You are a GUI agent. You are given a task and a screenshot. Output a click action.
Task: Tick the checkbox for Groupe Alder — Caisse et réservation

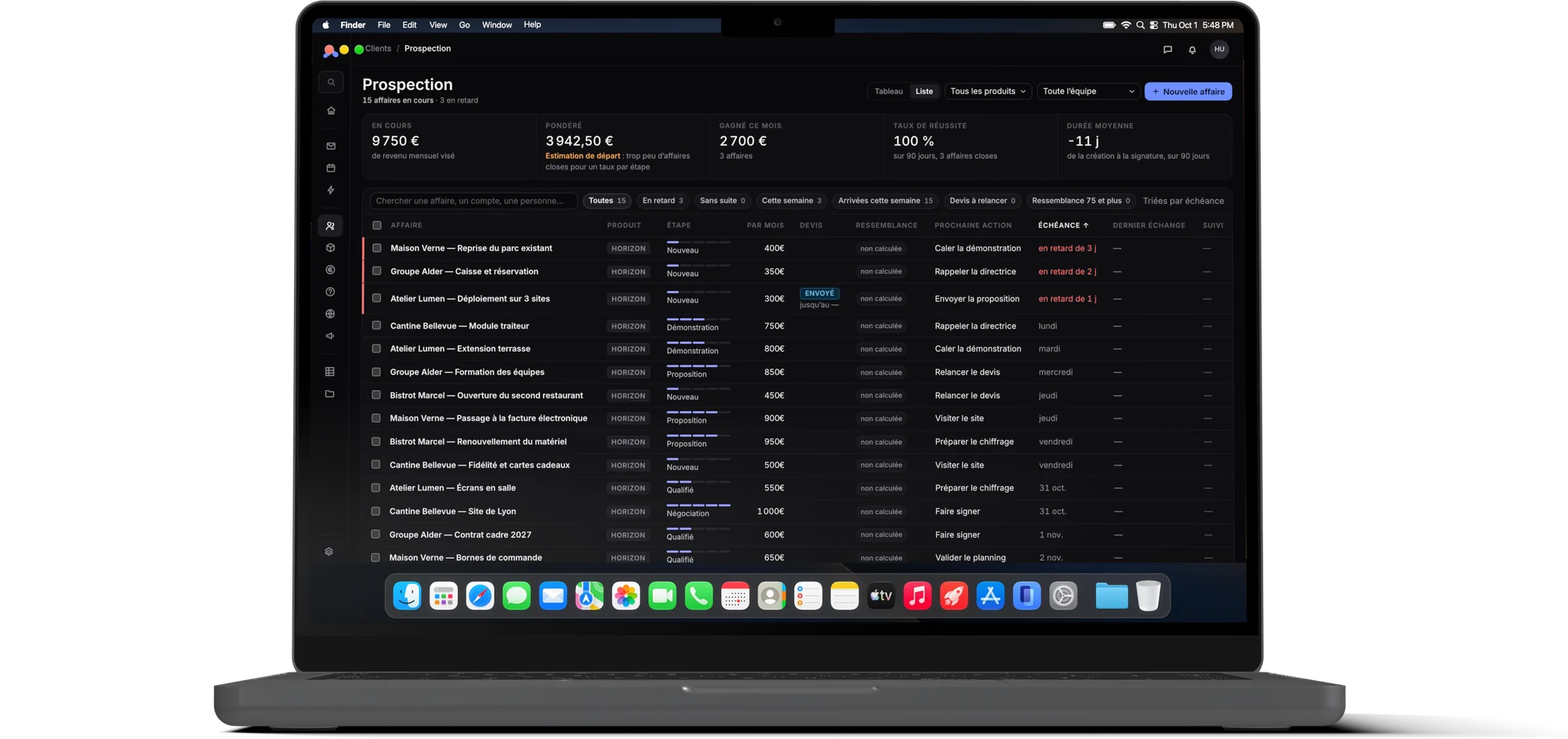pyautogui.click(x=377, y=271)
